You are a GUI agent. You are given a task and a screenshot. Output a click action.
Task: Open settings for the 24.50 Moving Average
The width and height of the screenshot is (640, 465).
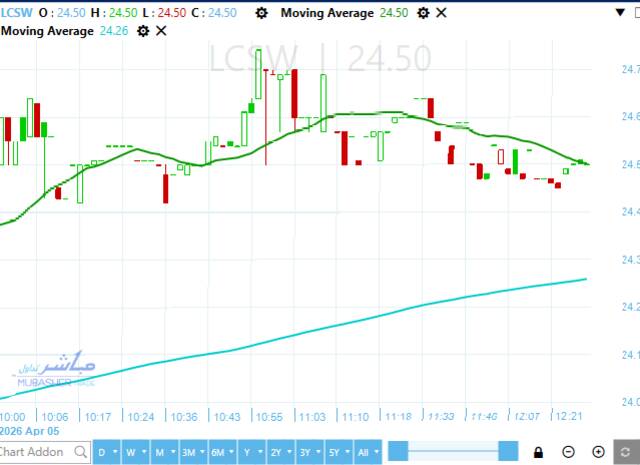click(x=423, y=13)
